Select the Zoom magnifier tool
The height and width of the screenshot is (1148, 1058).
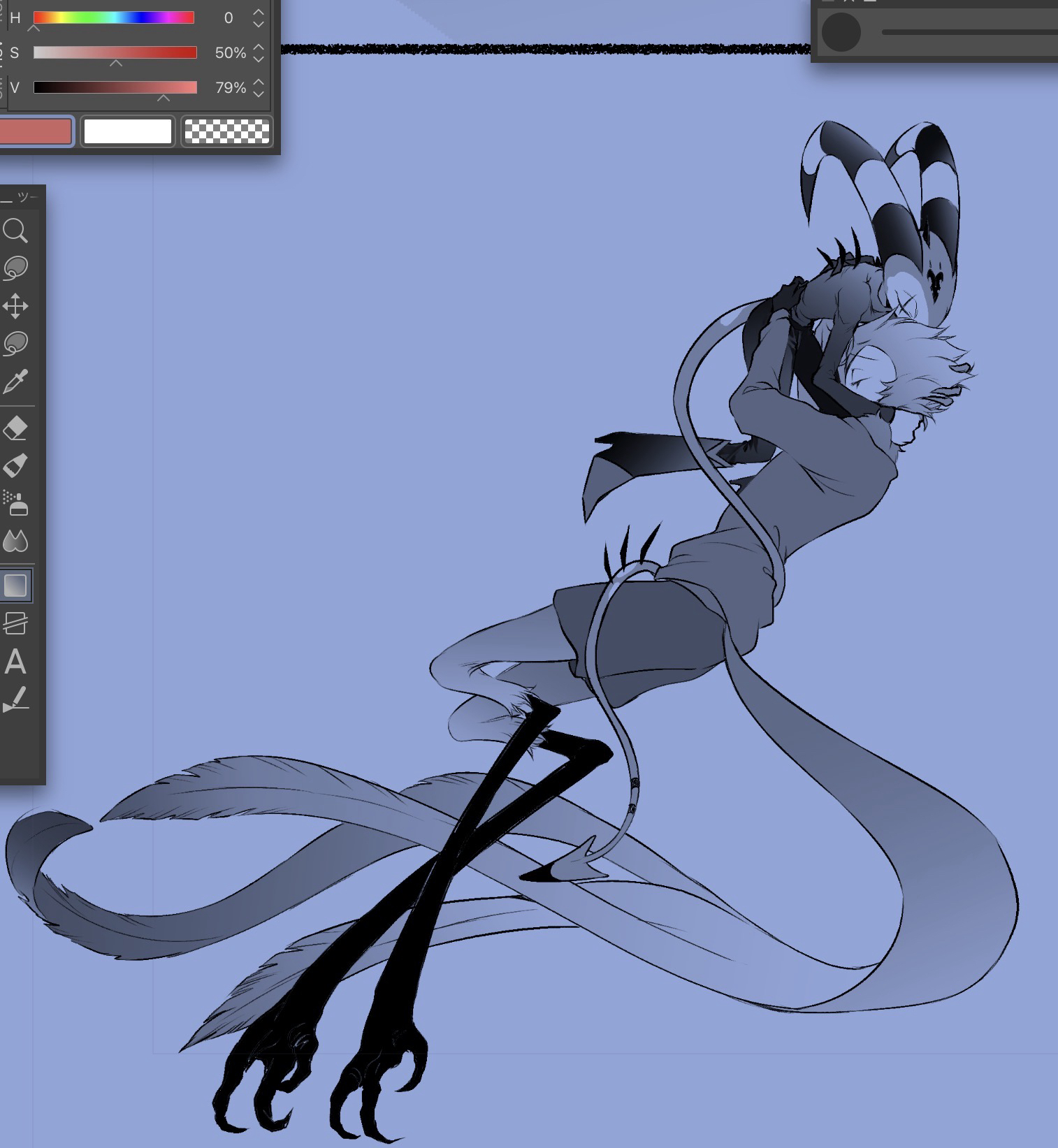(x=15, y=231)
